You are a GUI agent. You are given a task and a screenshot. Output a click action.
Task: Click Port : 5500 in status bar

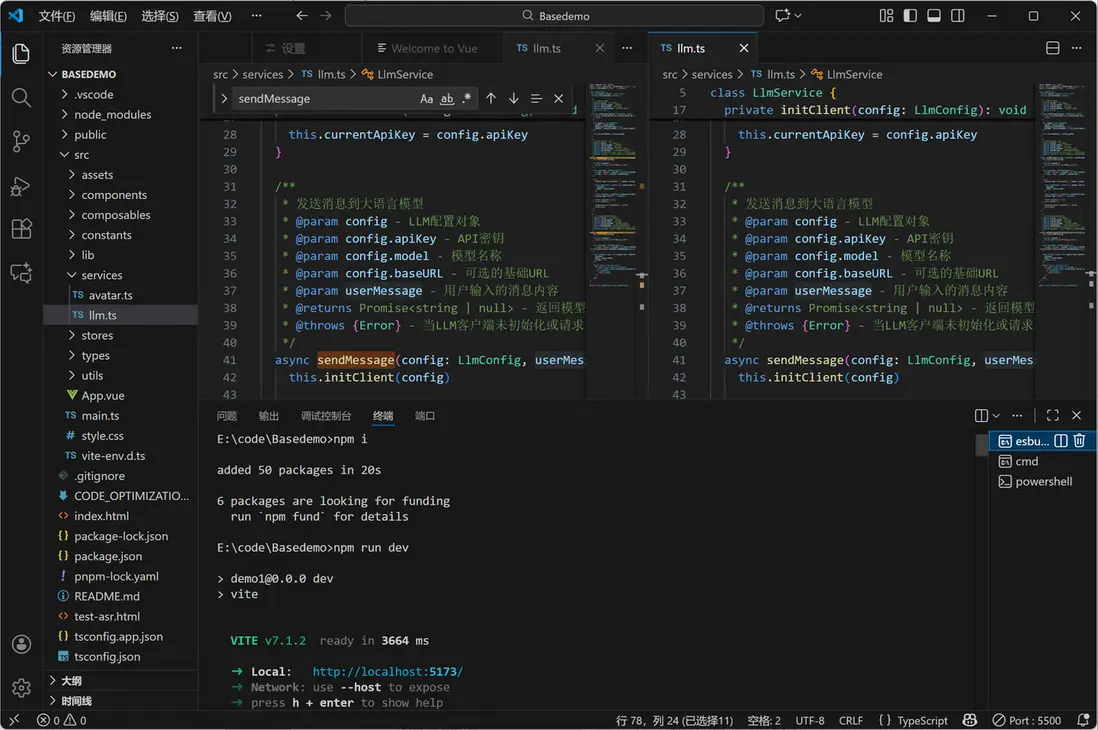[x=1026, y=720]
